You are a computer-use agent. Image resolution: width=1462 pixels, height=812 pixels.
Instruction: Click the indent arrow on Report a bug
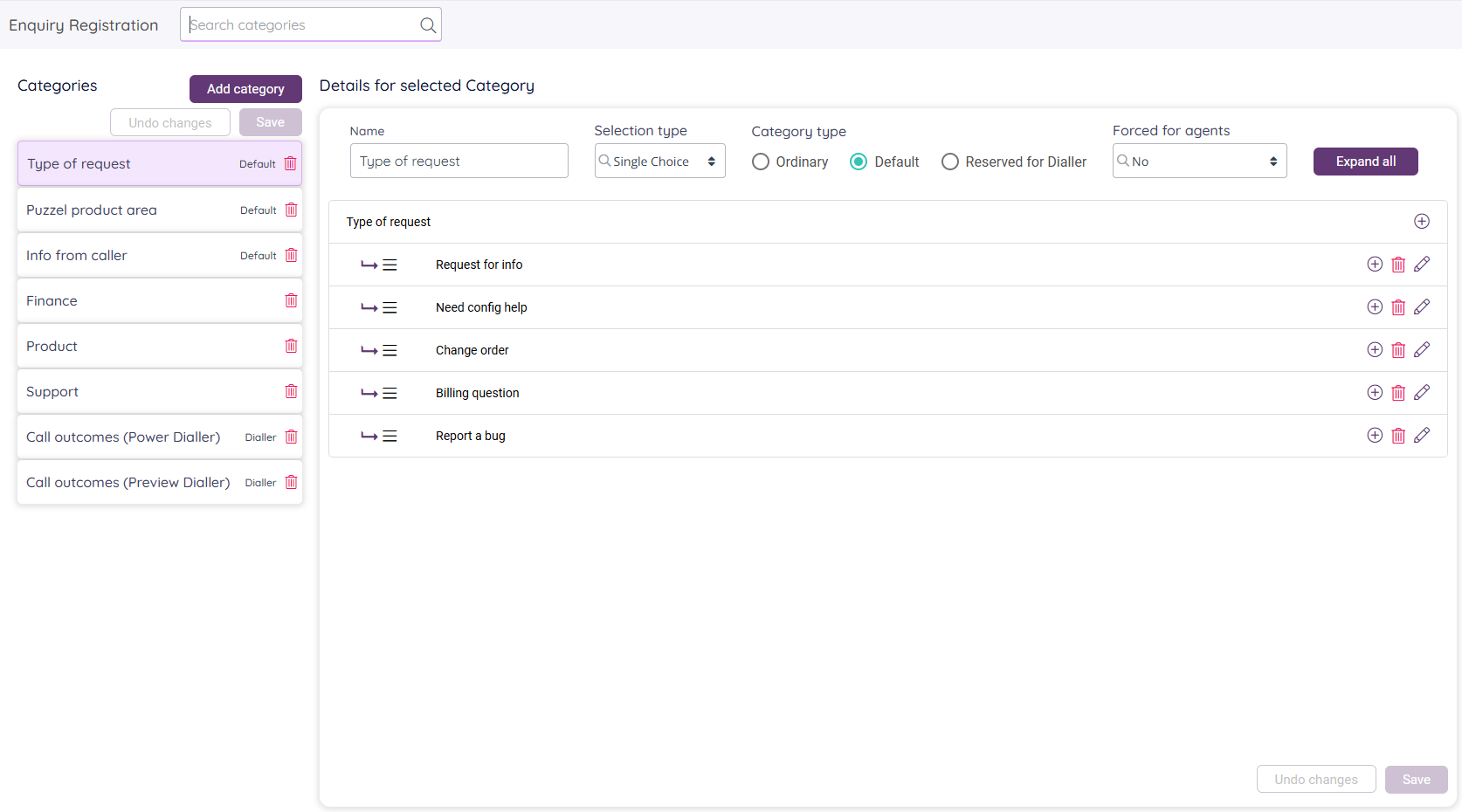coord(369,436)
